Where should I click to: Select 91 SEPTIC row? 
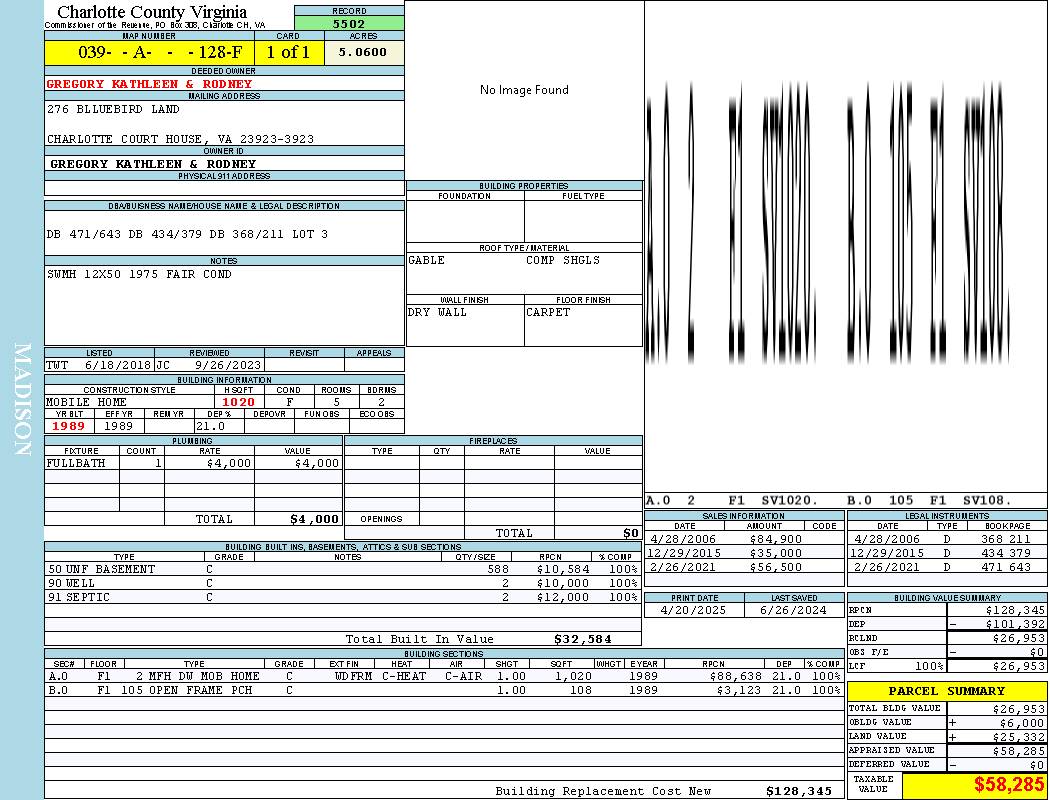343,597
